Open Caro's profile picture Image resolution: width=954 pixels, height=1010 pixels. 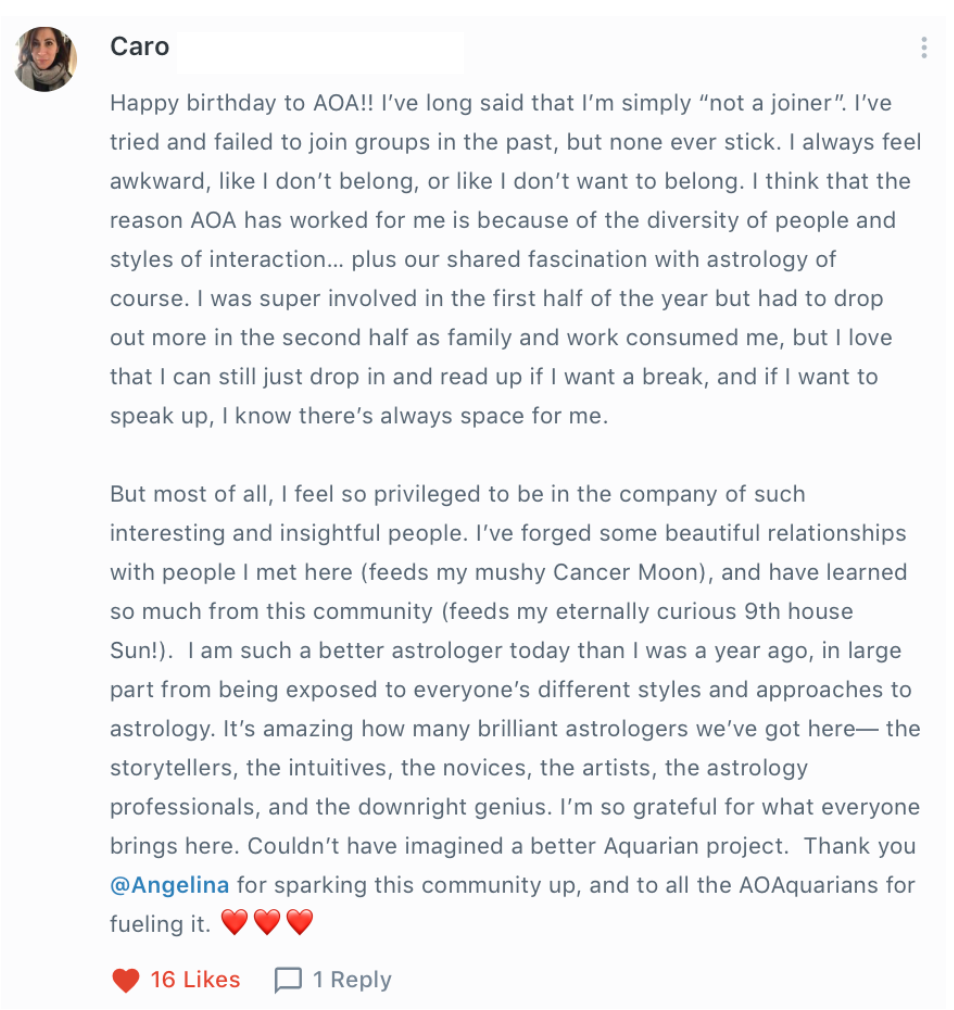point(45,59)
